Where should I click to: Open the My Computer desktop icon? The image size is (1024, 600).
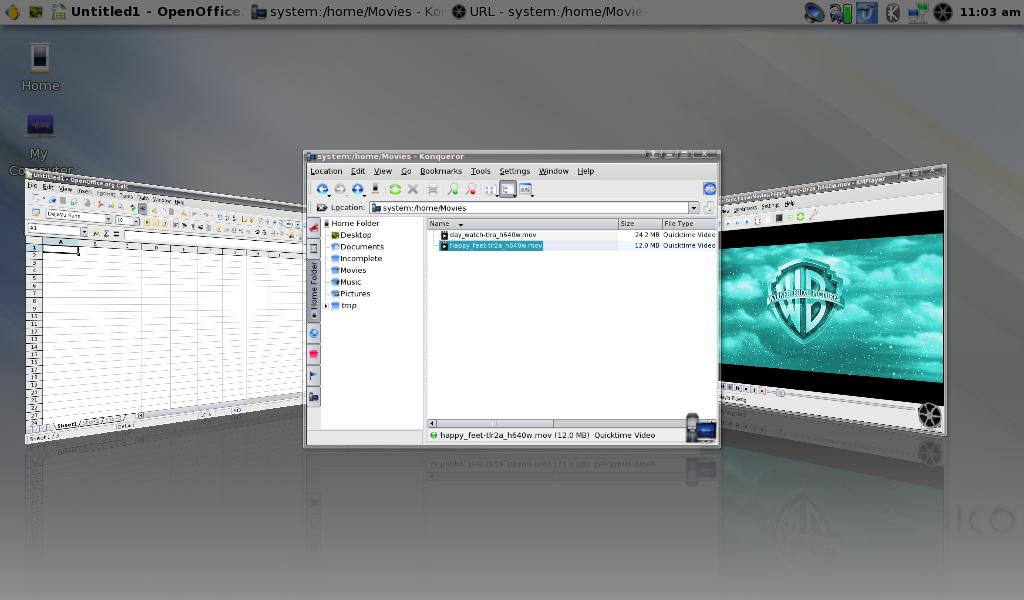[40, 144]
